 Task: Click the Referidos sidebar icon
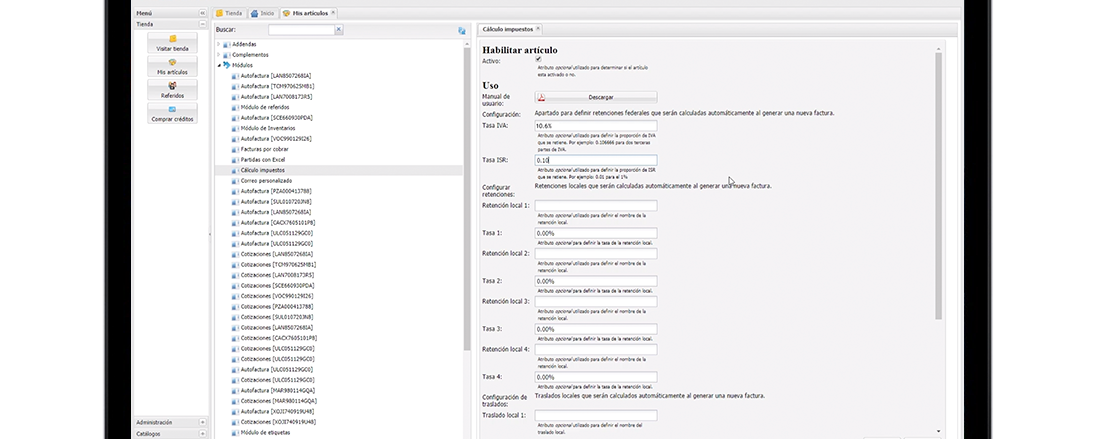(x=172, y=89)
